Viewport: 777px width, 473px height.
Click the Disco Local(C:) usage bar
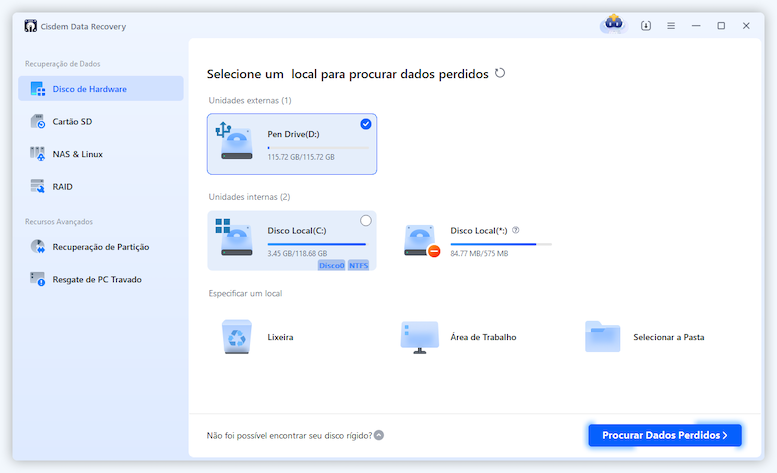(x=316, y=244)
